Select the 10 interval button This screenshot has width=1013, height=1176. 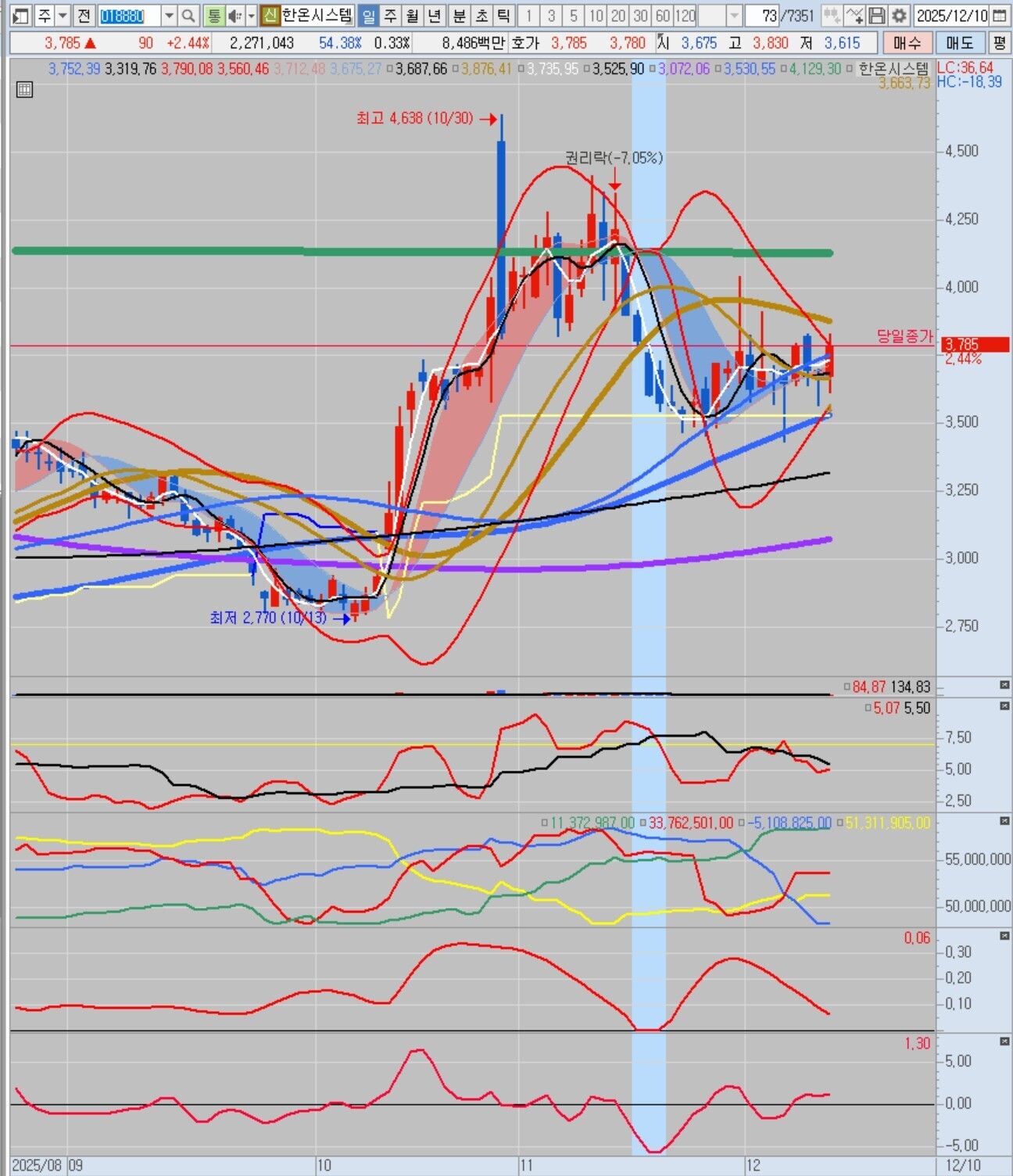coord(596,15)
